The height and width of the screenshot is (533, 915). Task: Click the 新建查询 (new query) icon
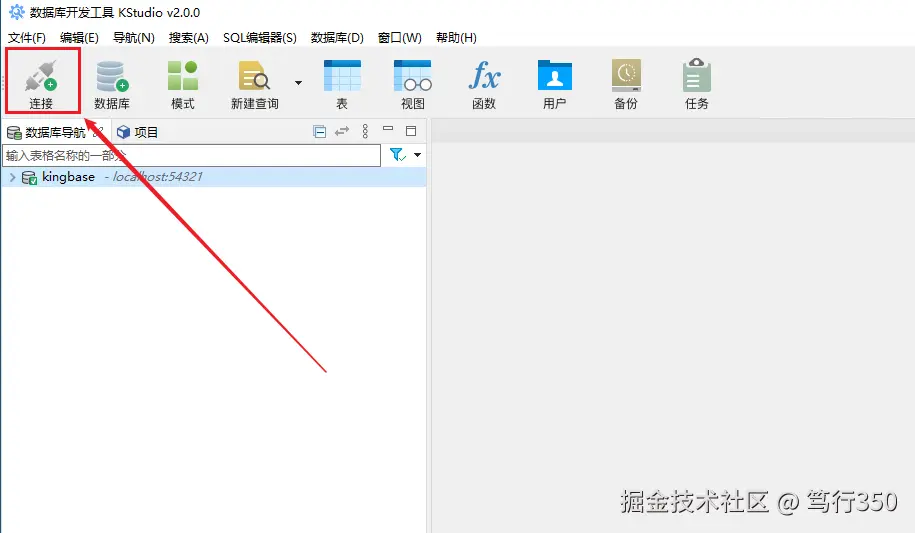(x=254, y=84)
